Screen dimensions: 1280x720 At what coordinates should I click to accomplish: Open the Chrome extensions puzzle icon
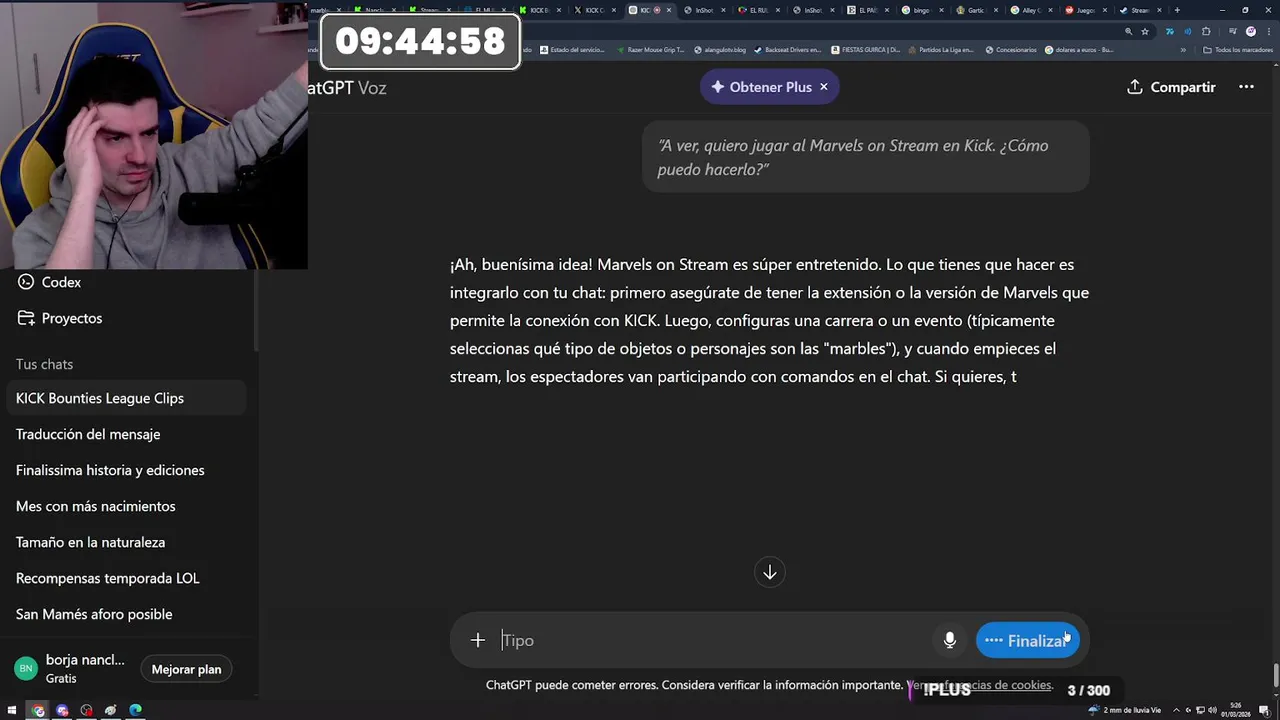coord(1206,31)
